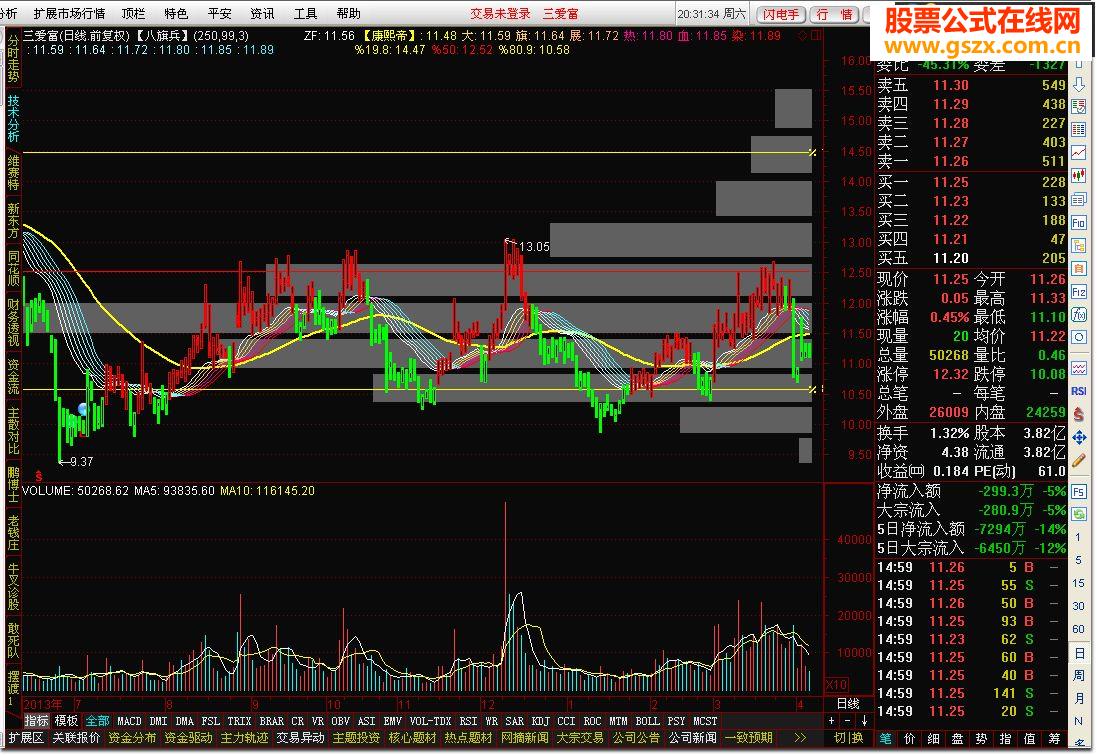This screenshot has height=755, width=1097.
Task: Select 5-minute period in right toolbar
Action: [x=1078, y=560]
